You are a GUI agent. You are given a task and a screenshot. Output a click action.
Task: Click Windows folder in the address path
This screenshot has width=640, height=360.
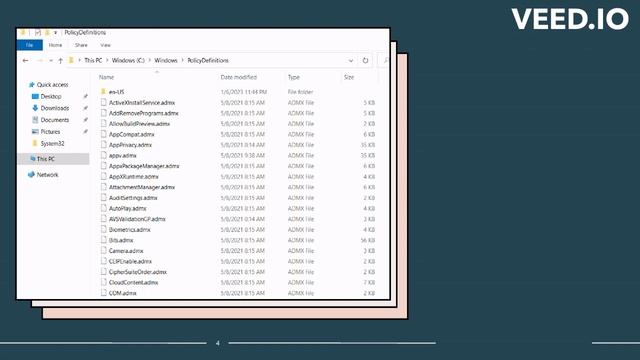click(x=166, y=60)
